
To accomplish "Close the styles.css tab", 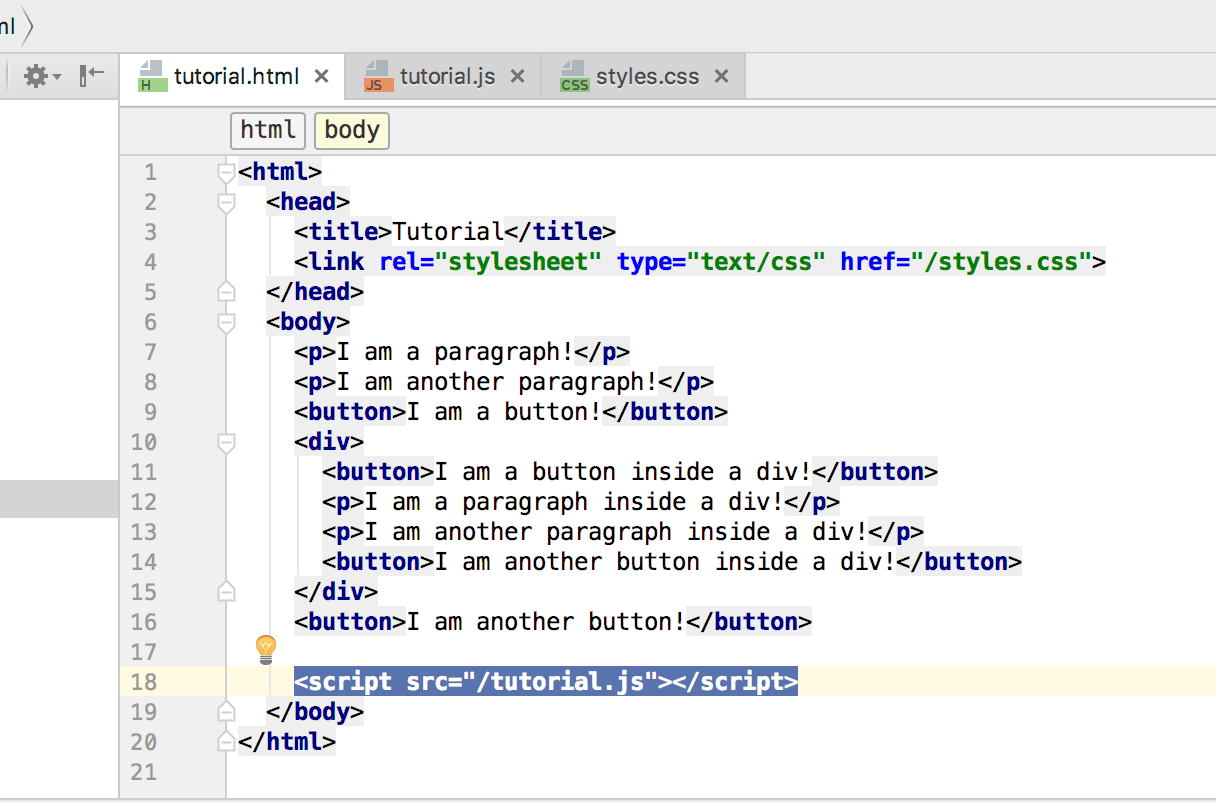I will click(721, 74).
